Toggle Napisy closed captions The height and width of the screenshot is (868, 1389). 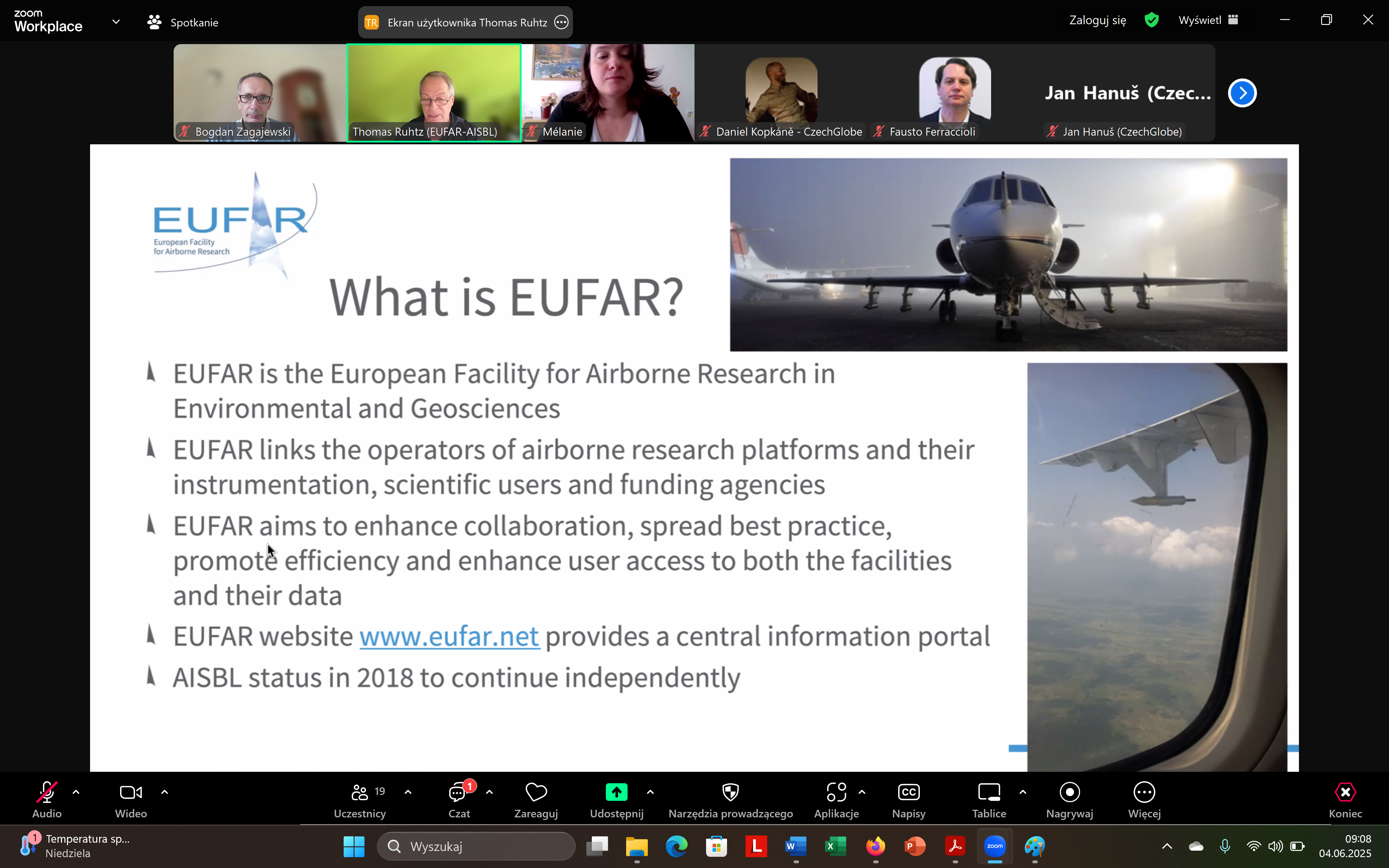tap(908, 793)
